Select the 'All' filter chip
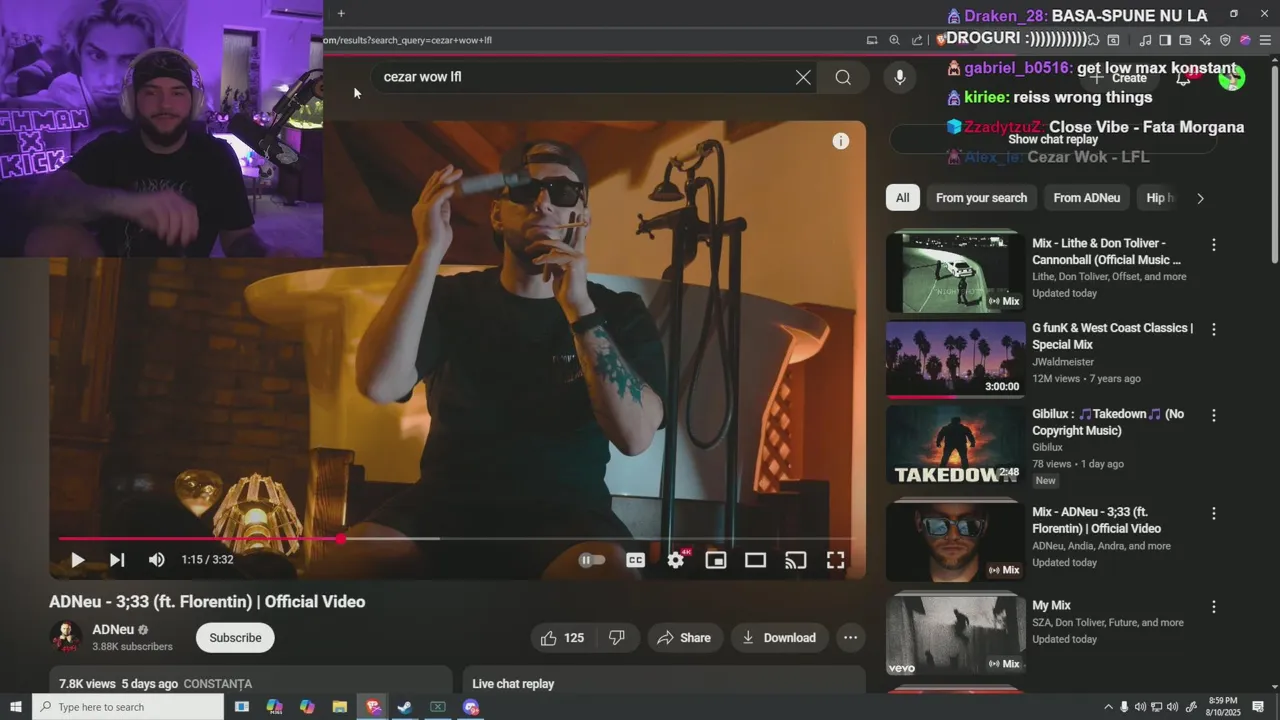This screenshot has height=720, width=1280. click(902, 198)
